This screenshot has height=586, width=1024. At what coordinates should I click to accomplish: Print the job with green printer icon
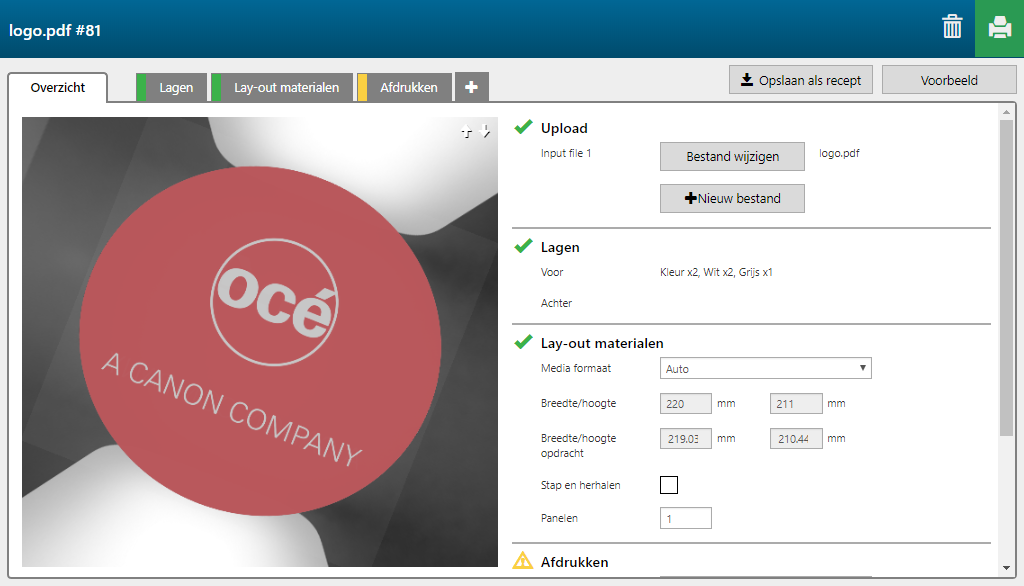[999, 28]
